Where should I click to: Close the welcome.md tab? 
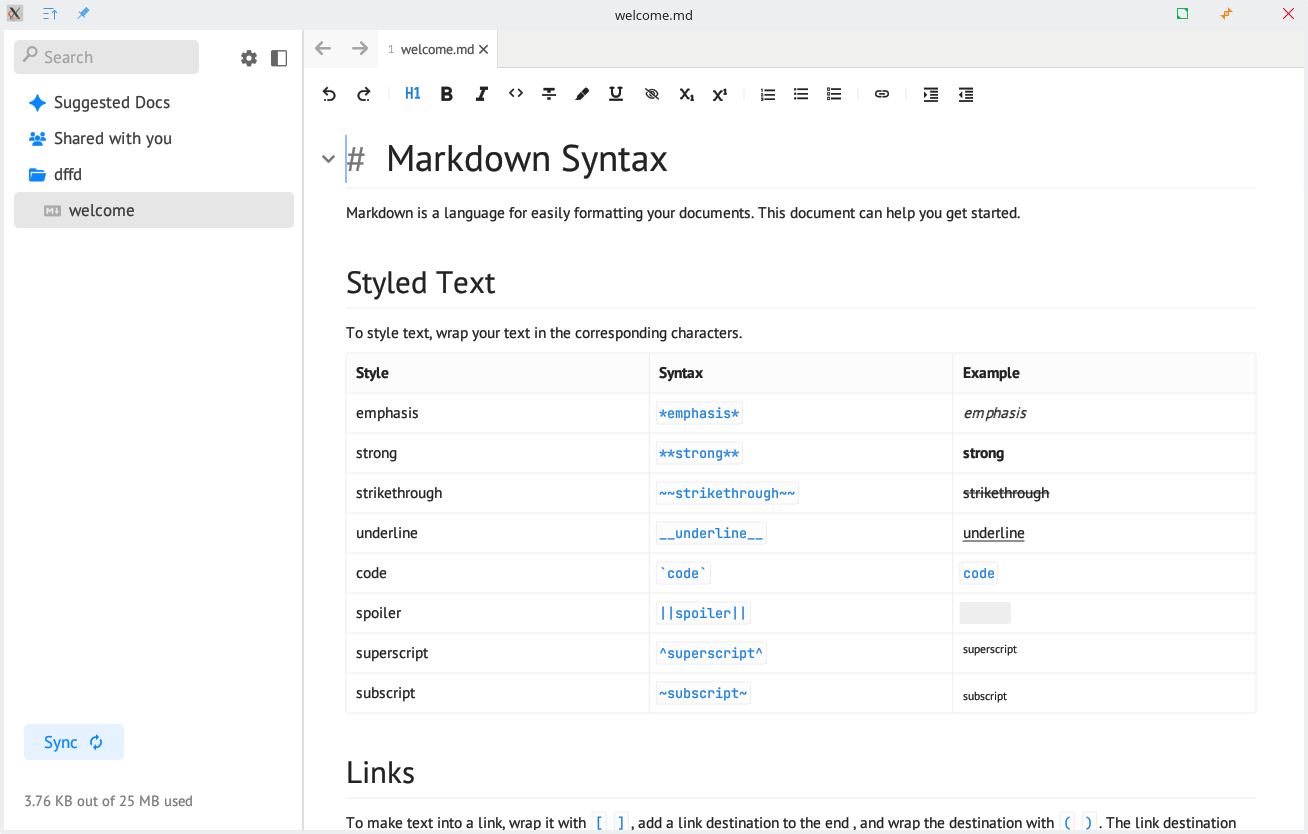click(484, 49)
